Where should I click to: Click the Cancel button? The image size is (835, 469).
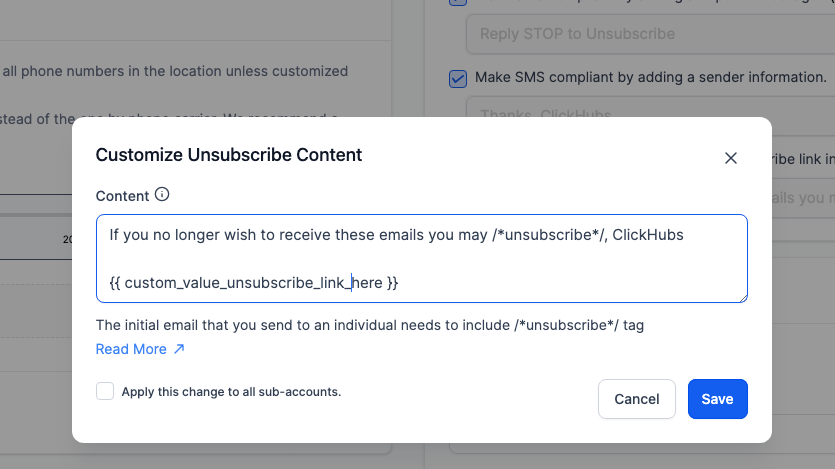636,399
